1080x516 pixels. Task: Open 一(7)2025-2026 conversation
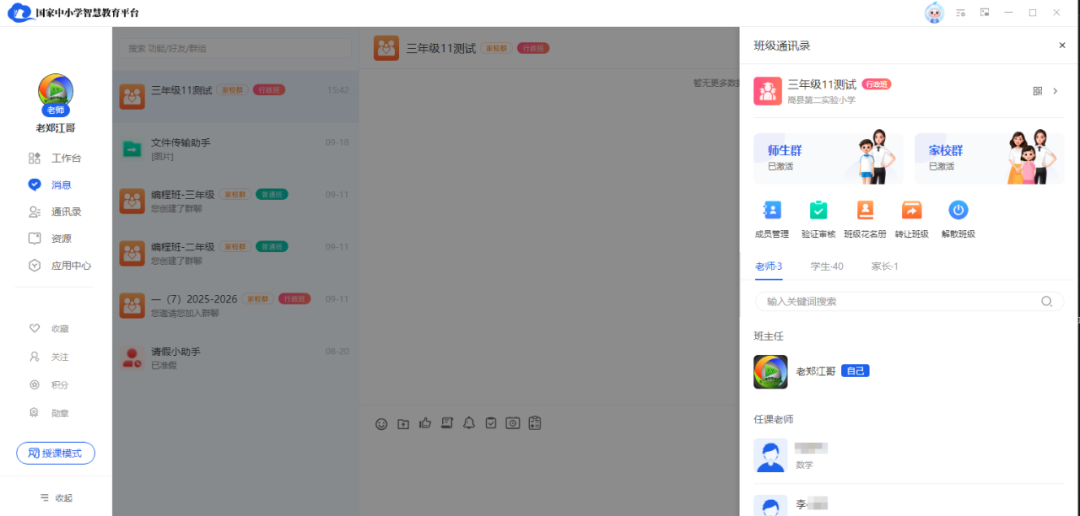236,305
